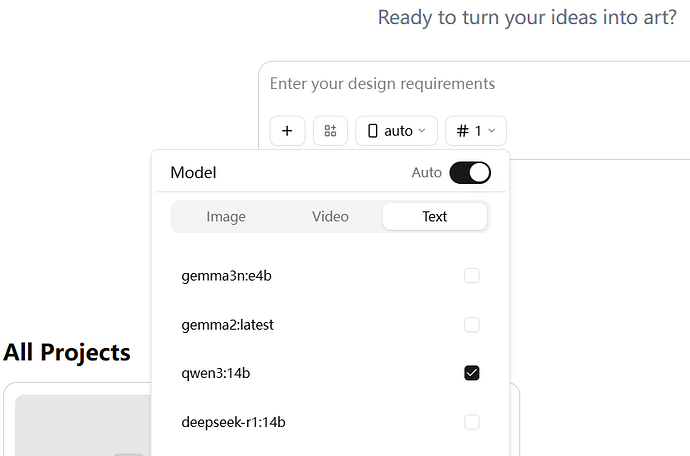Viewport: 690px width, 456px height.
Task: Click the gemma2:latest model name
Action: [x=227, y=325]
